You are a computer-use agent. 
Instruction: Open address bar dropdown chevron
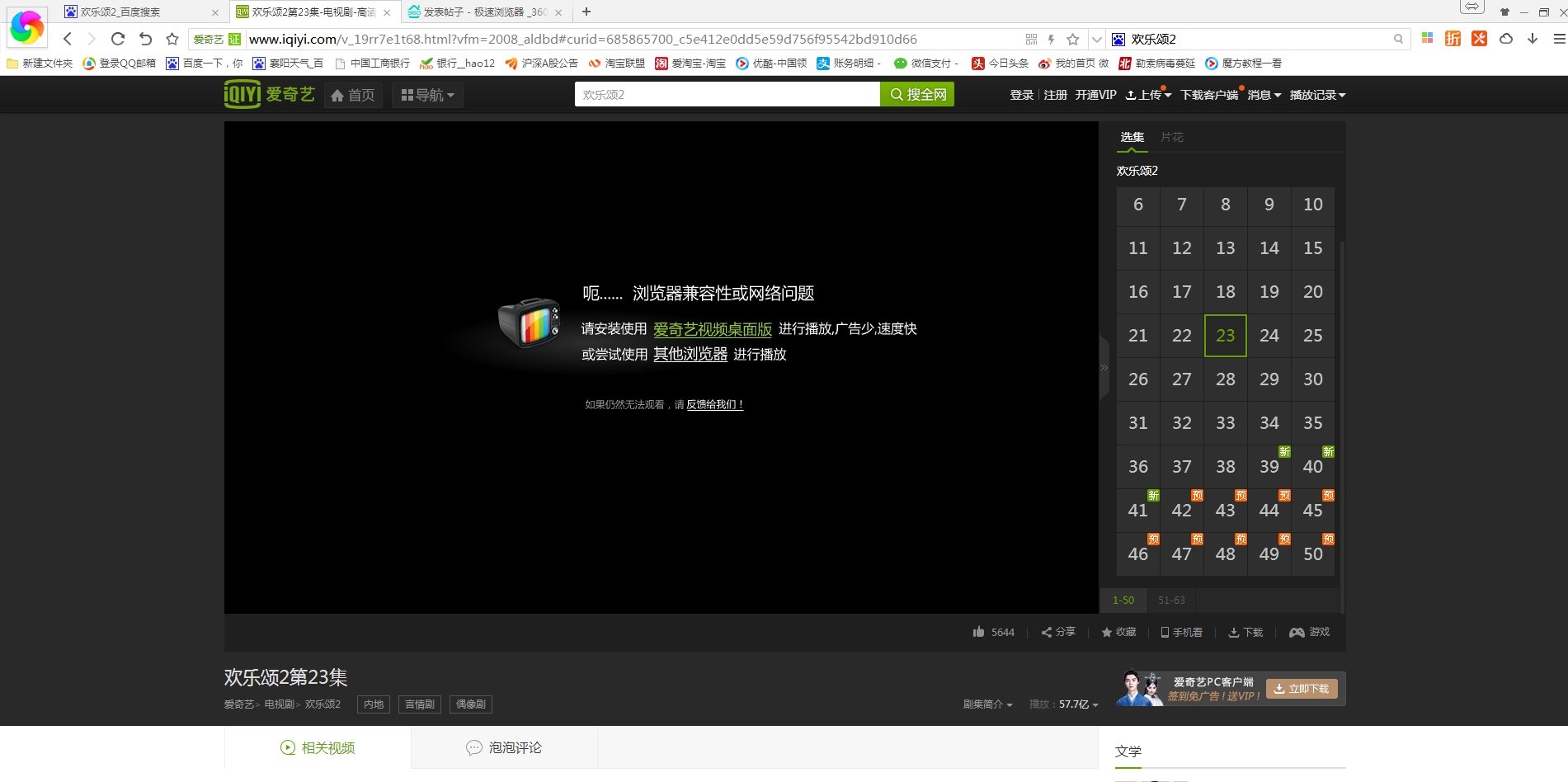point(1096,39)
